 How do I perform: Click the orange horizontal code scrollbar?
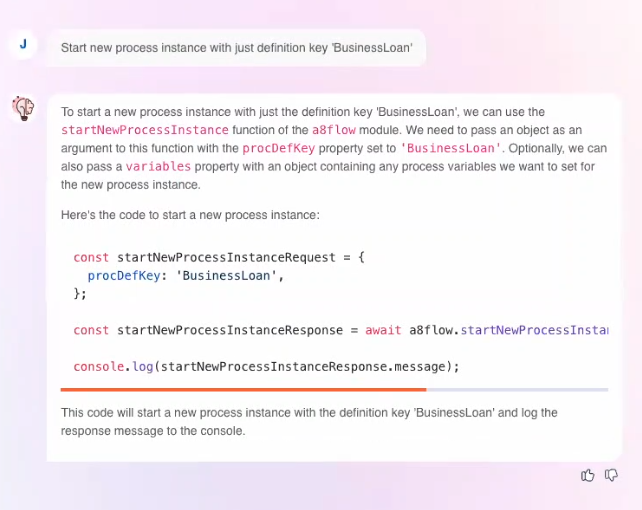coord(243,390)
